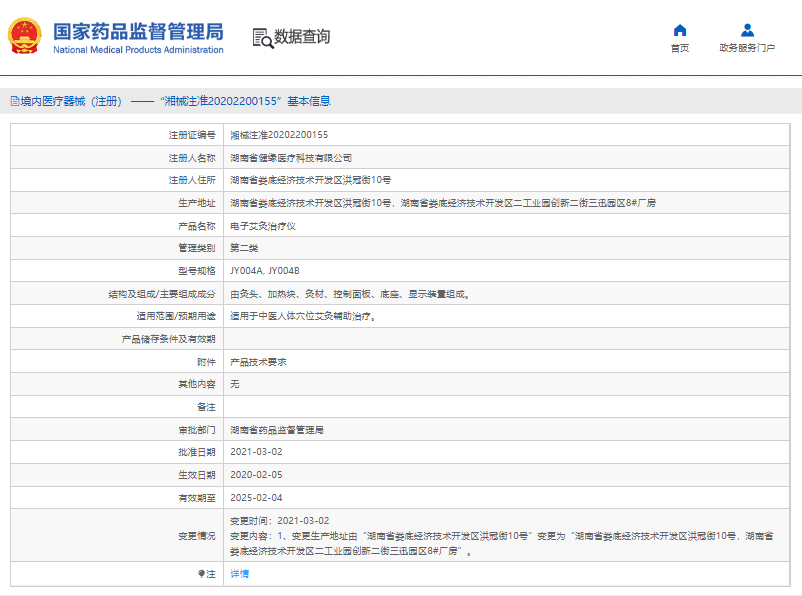This screenshot has width=802, height=596.
Task: Click 适用范围/预期用途 label
Action: click(x=176, y=316)
